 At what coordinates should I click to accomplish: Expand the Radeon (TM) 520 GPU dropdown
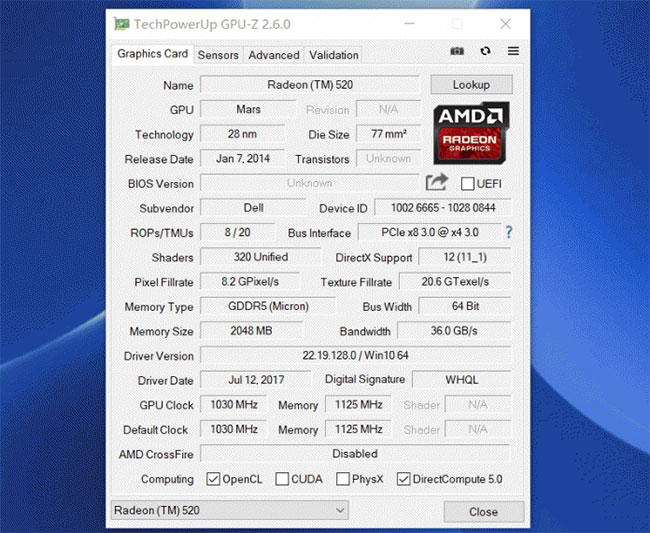[230, 510]
